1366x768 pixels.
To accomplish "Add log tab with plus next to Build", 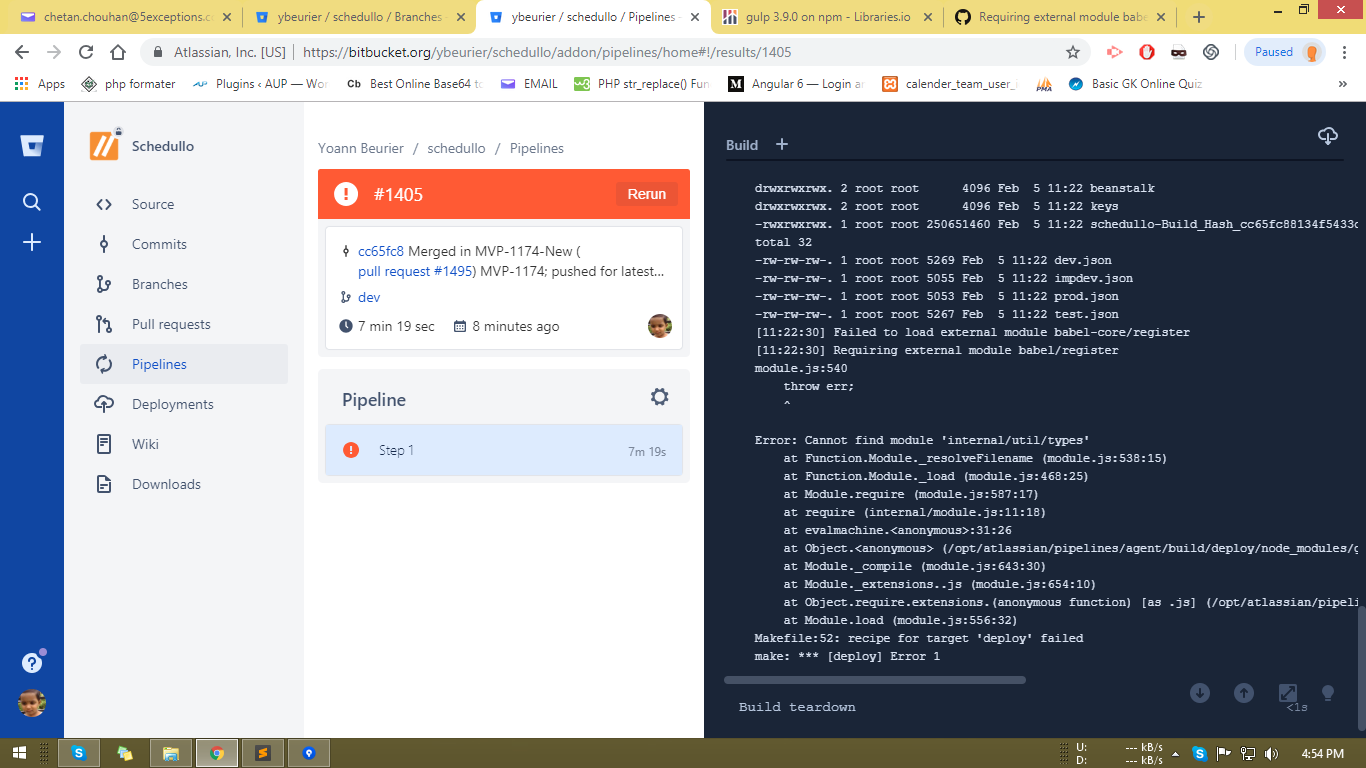I will (782, 144).
